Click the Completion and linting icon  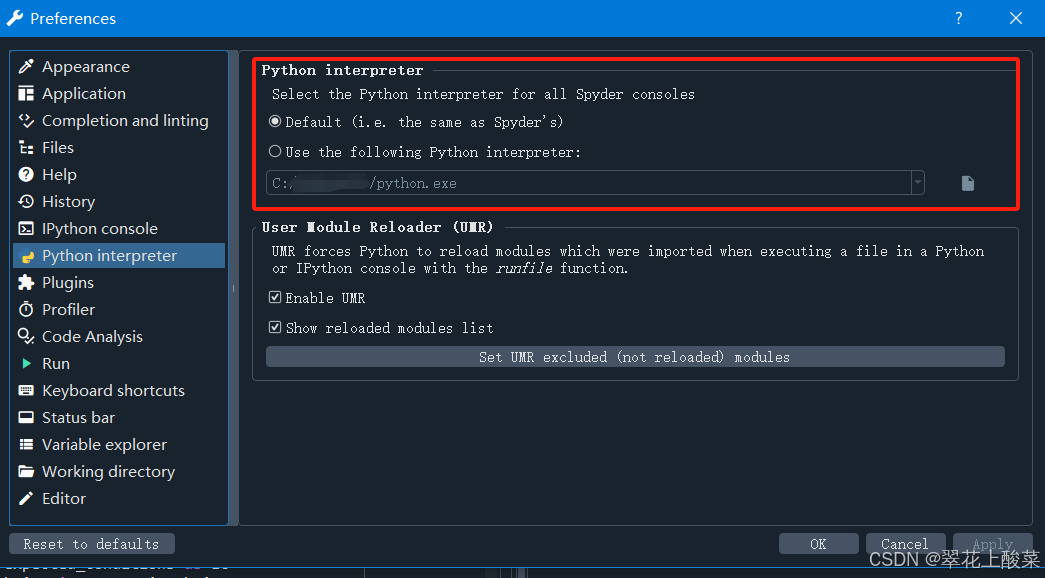26,121
